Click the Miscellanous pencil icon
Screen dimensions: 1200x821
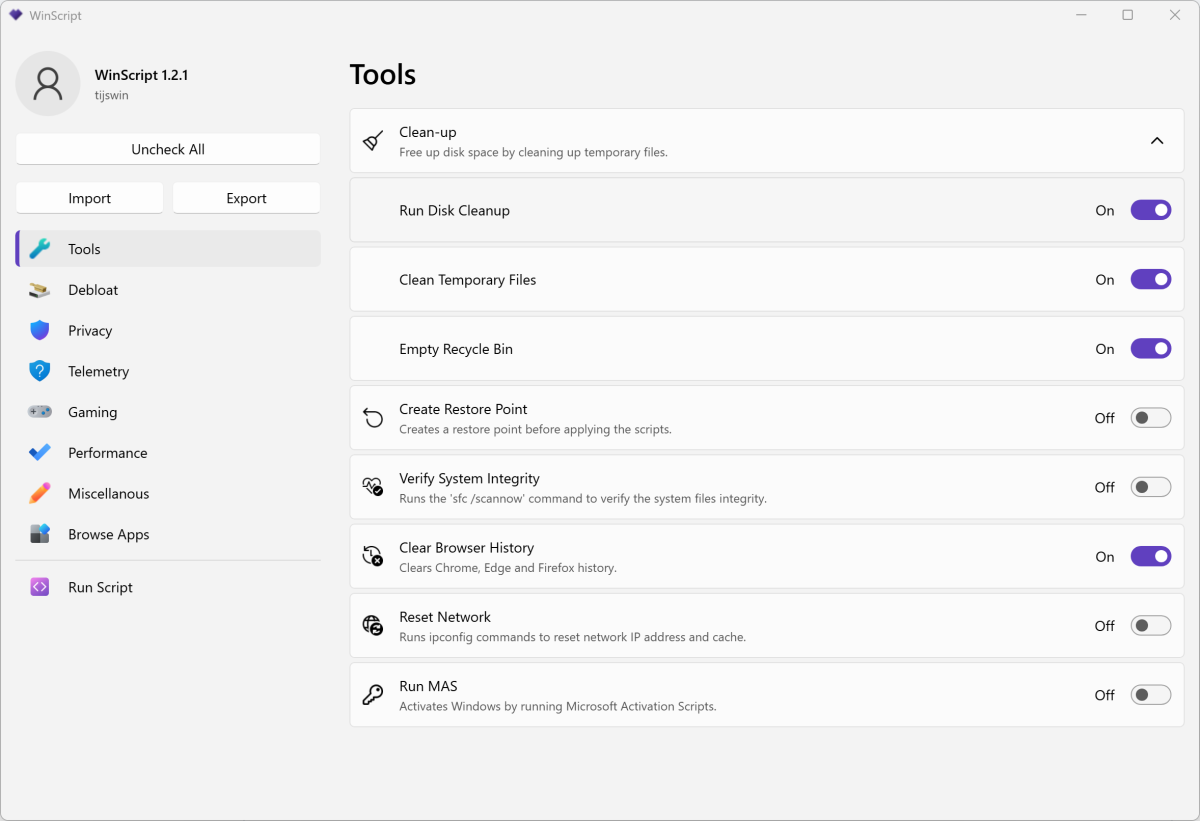click(x=40, y=494)
